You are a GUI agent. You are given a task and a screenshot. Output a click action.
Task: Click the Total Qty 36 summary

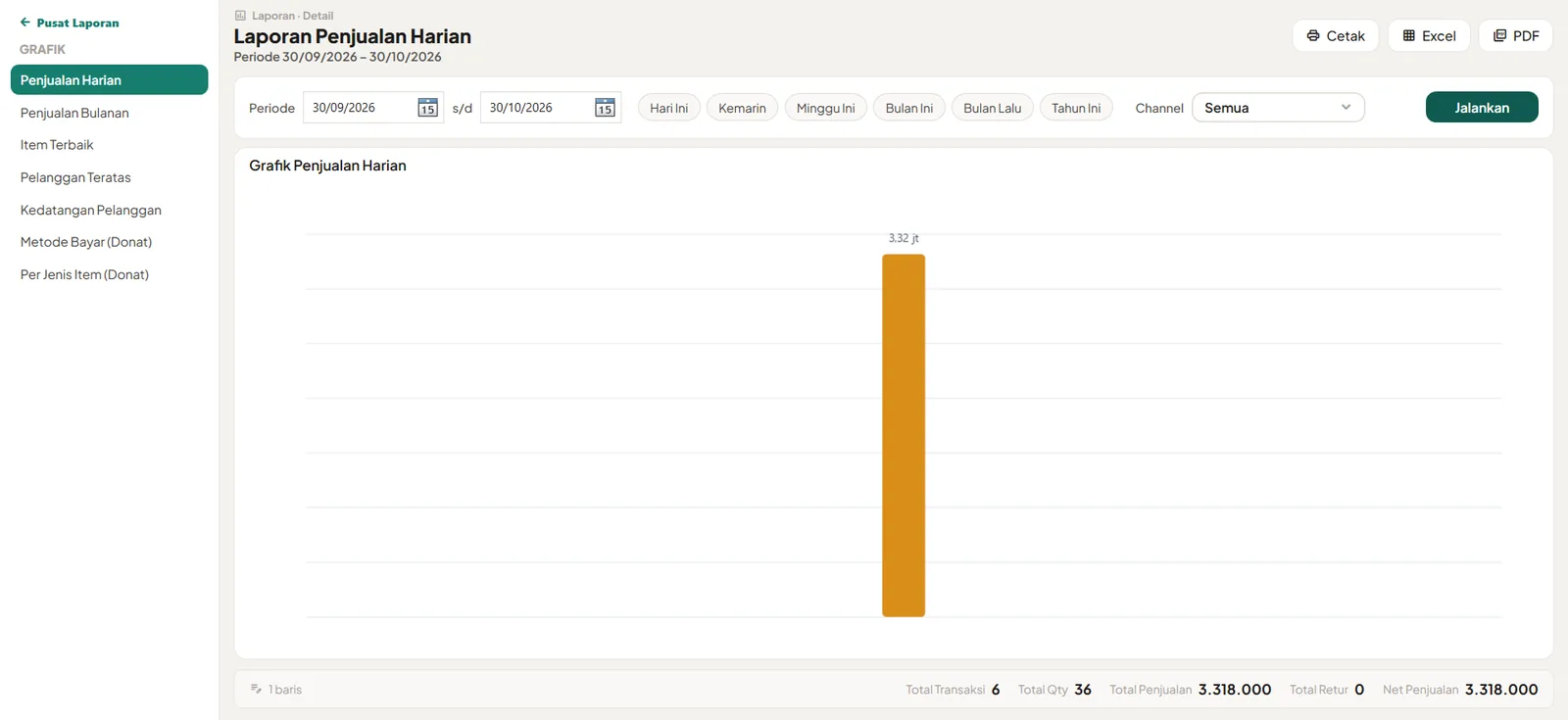tap(1054, 690)
